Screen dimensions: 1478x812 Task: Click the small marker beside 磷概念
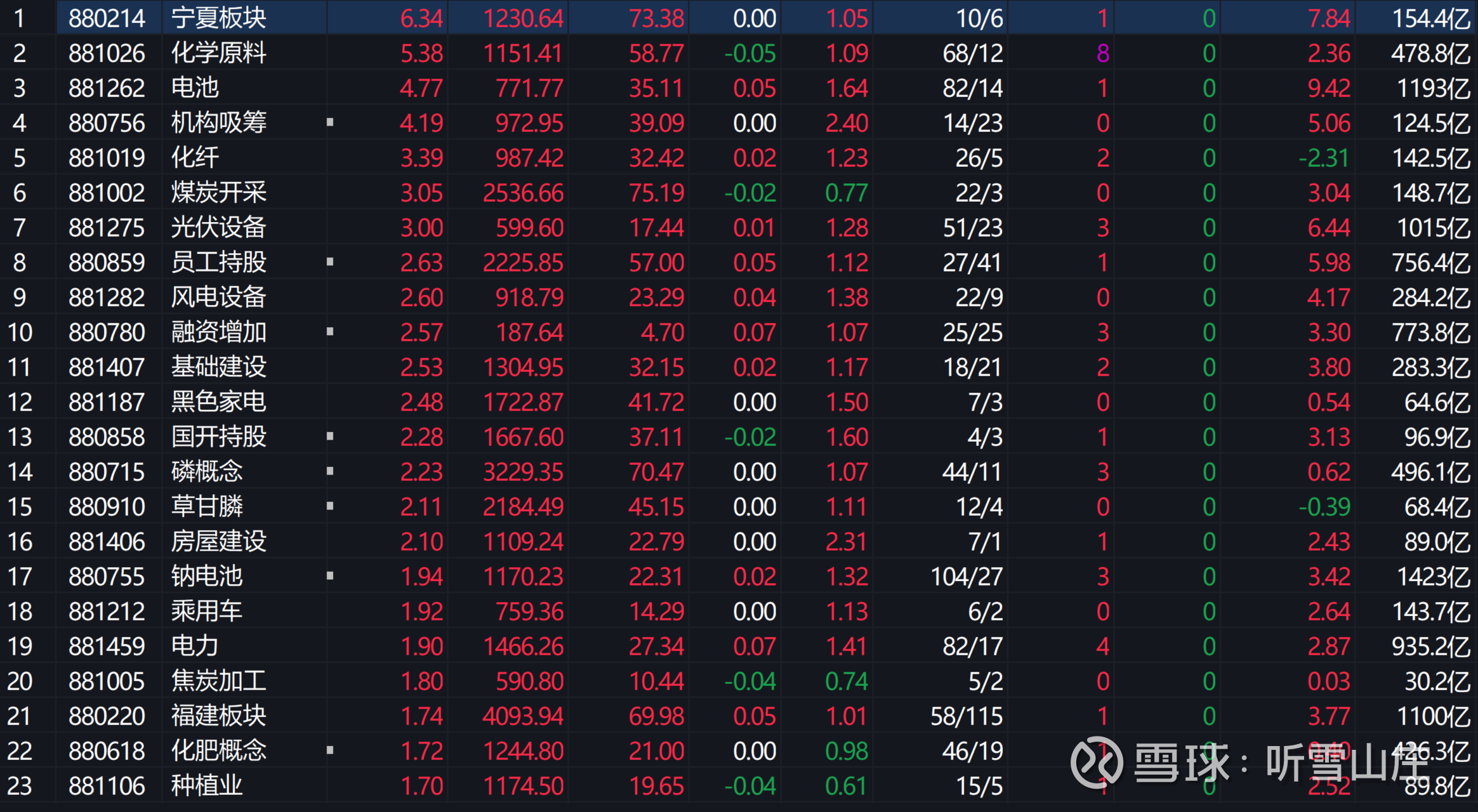click(330, 471)
